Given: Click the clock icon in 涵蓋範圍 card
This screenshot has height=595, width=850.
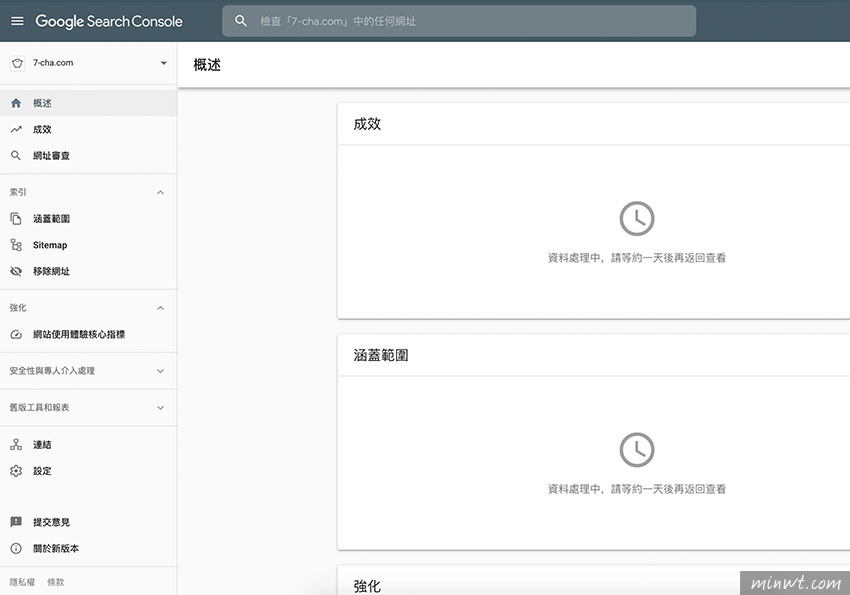Looking at the screenshot, I should click(x=637, y=450).
